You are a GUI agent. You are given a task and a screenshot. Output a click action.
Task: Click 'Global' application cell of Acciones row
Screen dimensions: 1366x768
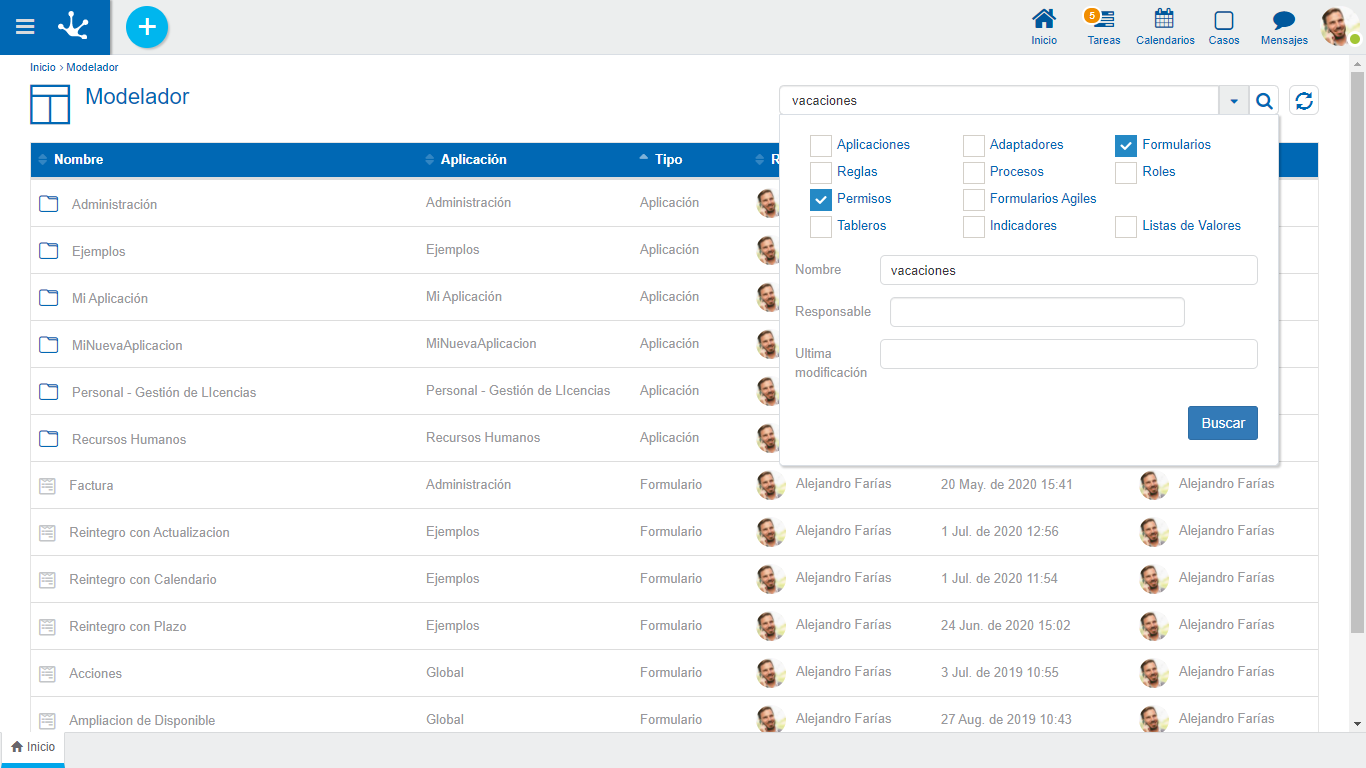(x=445, y=672)
